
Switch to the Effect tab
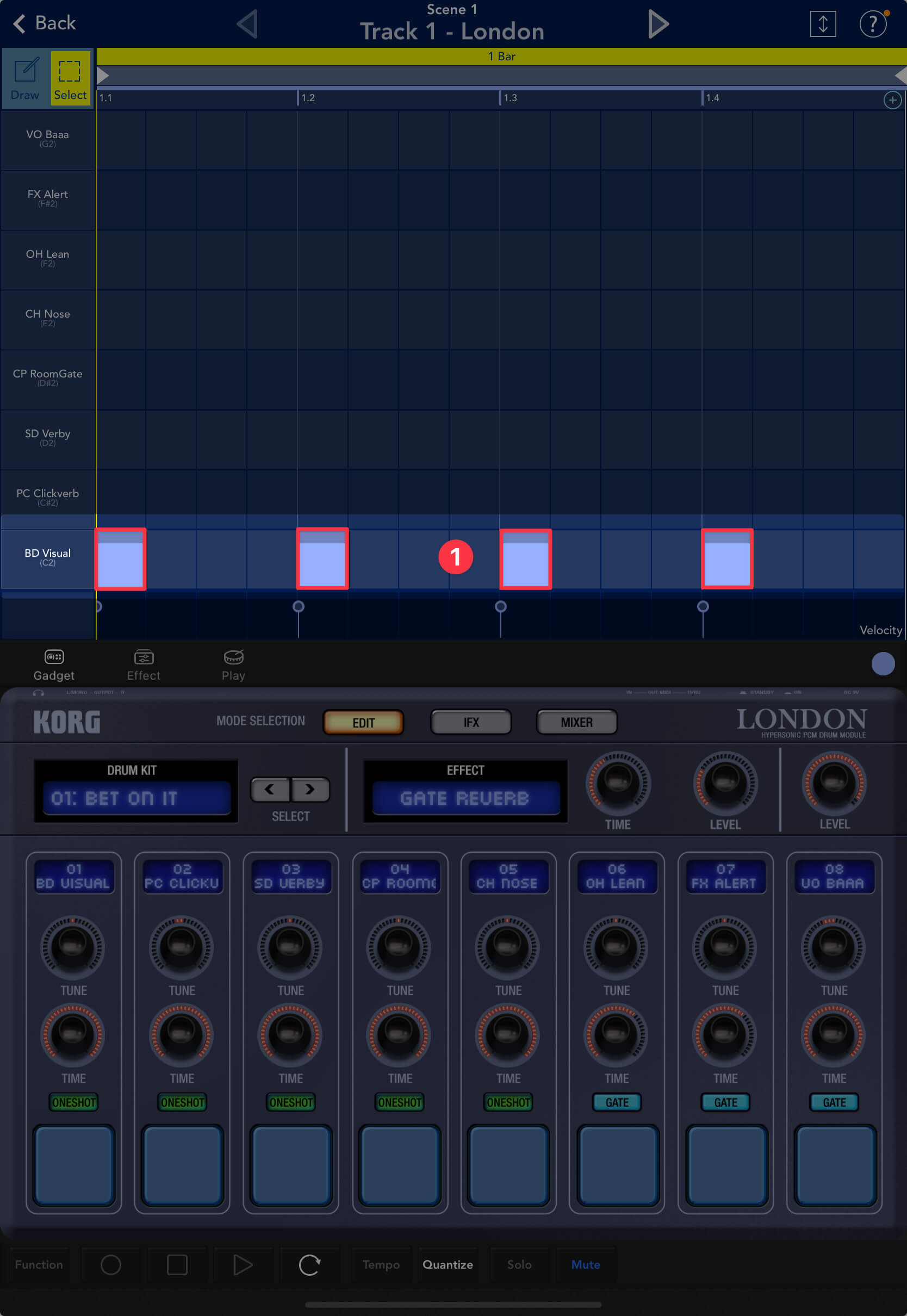tap(143, 665)
